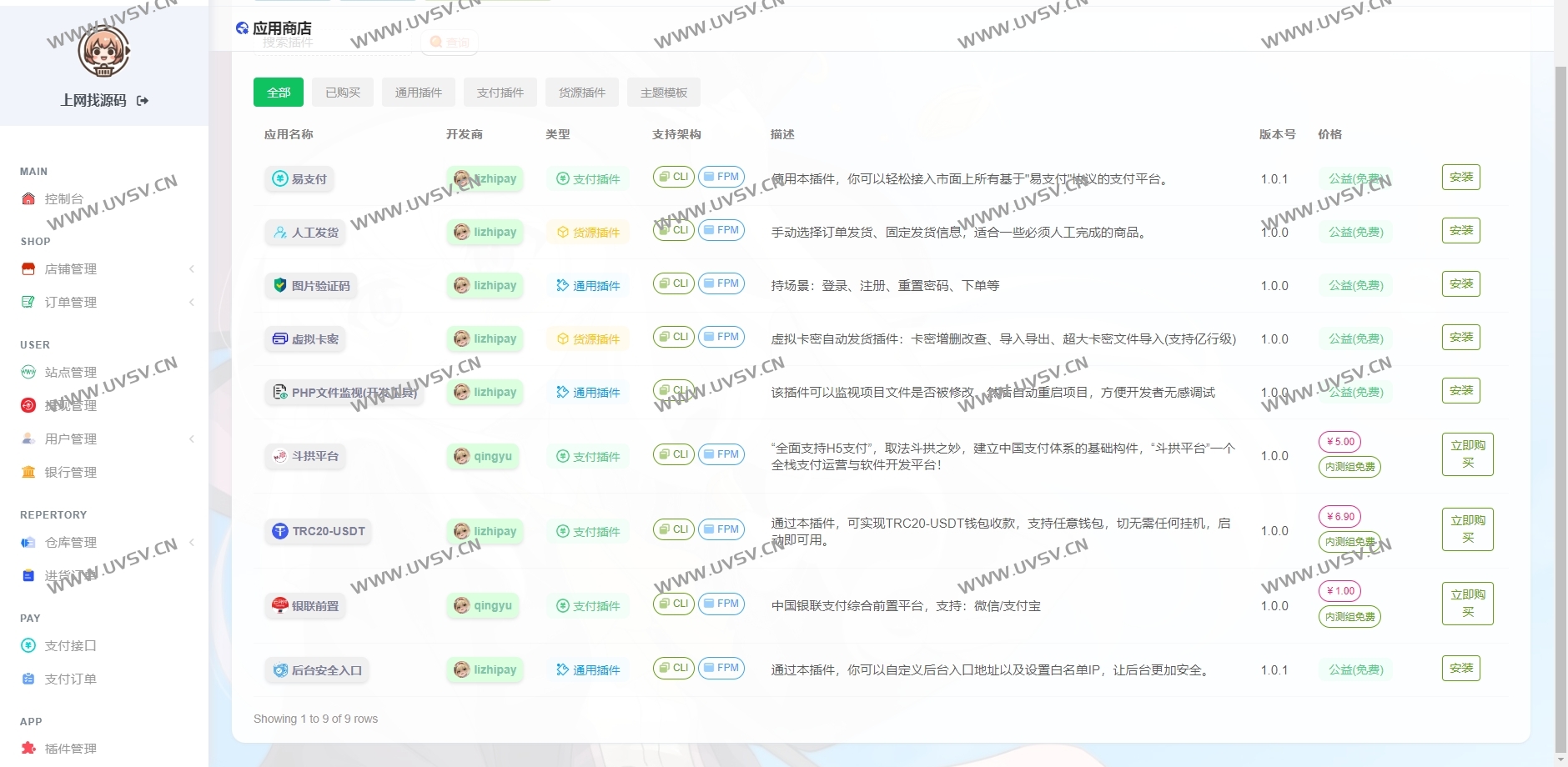Select the 支付接口 sidebar icon
Screen dimensions: 1568x767
point(28,645)
